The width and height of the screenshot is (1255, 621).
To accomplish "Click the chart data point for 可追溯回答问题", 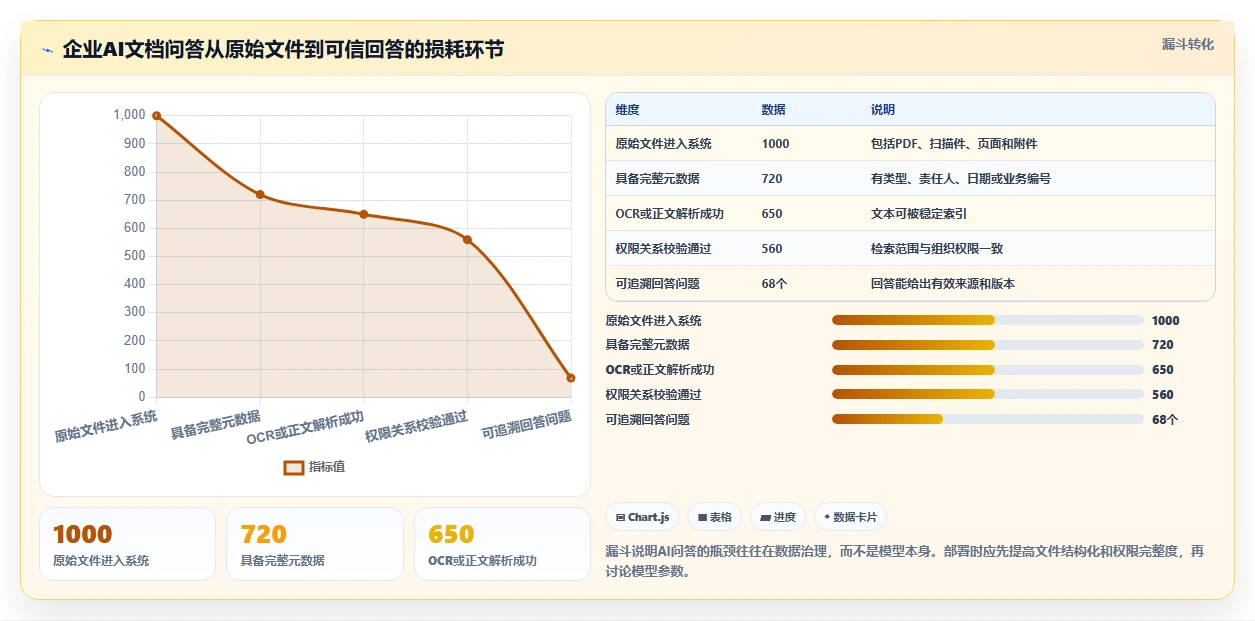I will 571,378.
